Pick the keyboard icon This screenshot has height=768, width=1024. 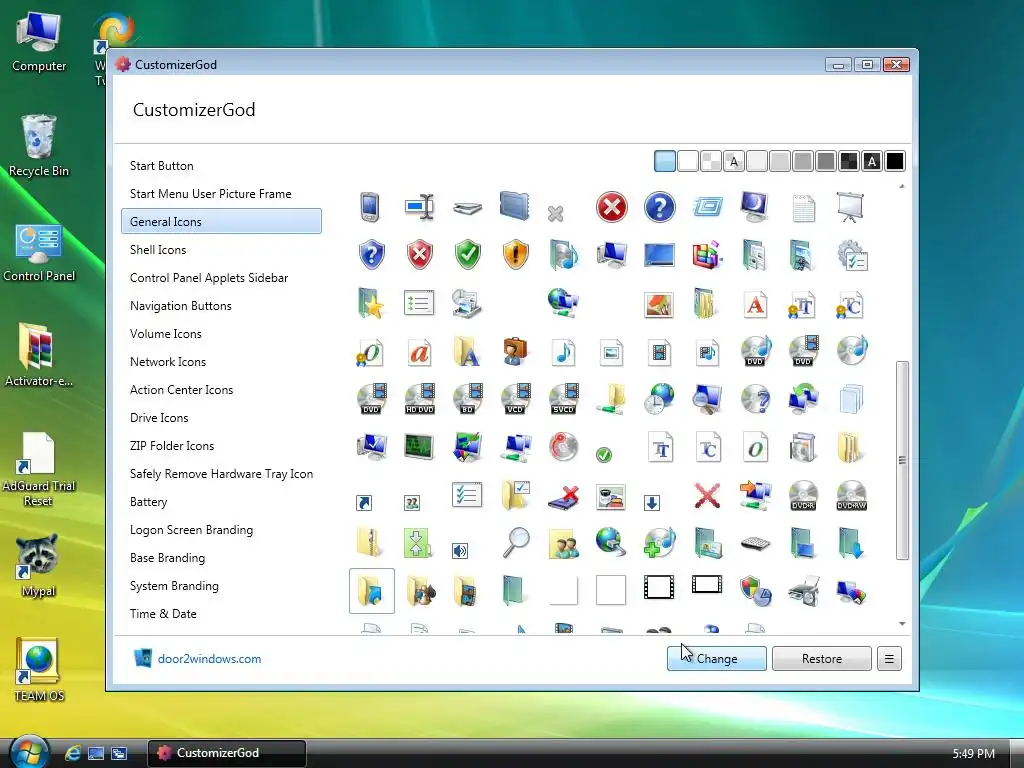tap(755, 543)
